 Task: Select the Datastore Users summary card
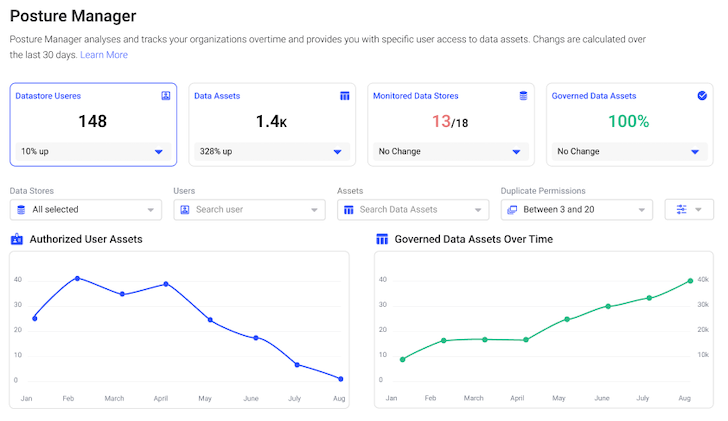[x=93, y=123]
